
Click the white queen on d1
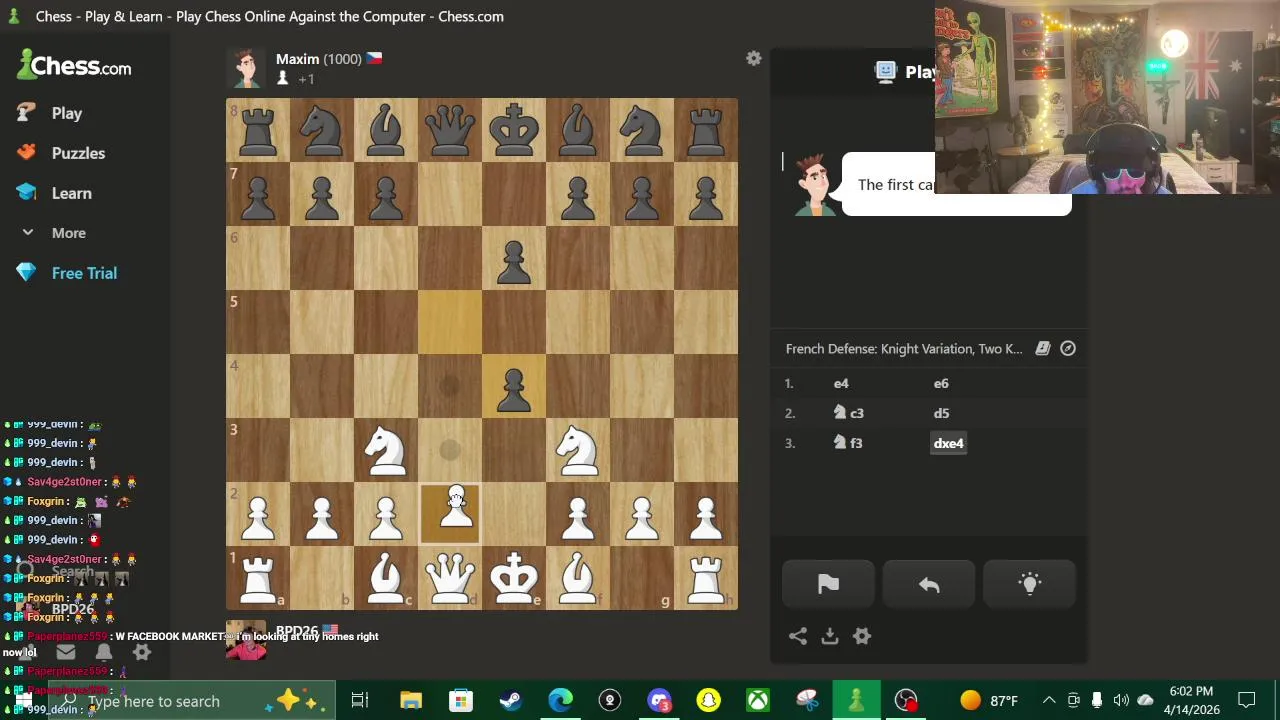[450, 578]
